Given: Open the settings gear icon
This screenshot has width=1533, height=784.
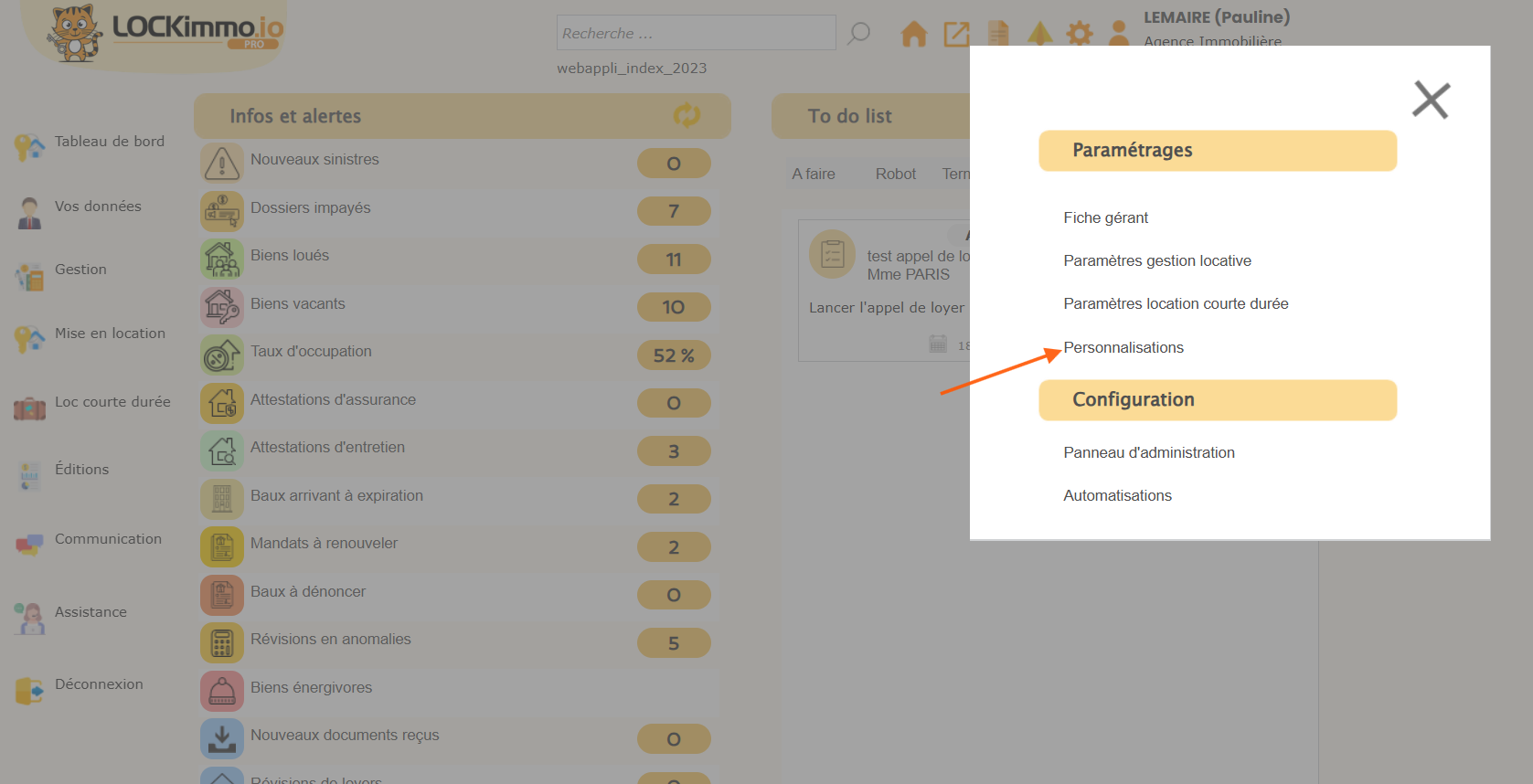Looking at the screenshot, I should pyautogui.click(x=1080, y=34).
